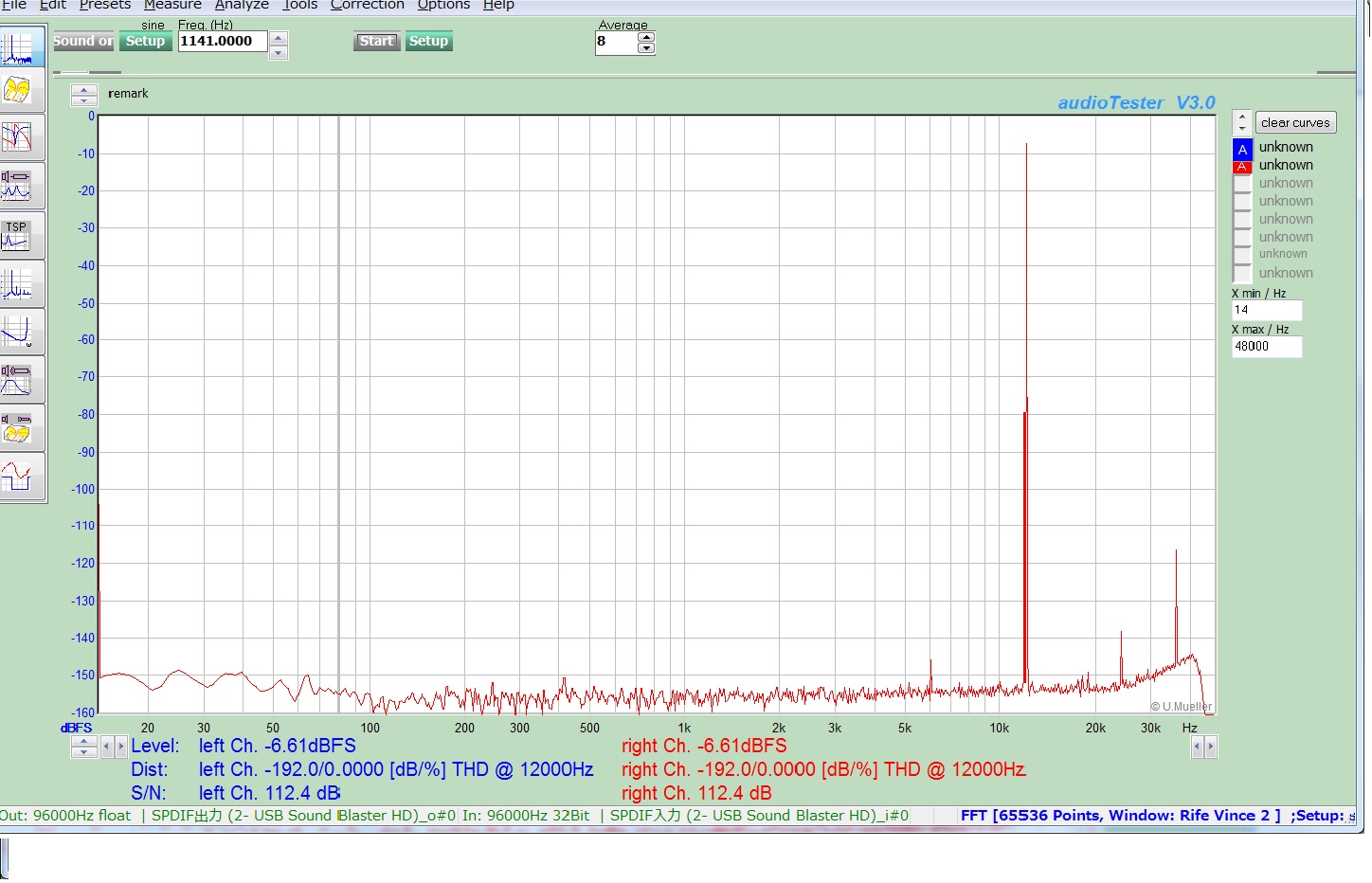Toggle the Sound on button
1372x883 pixels.
point(83,42)
